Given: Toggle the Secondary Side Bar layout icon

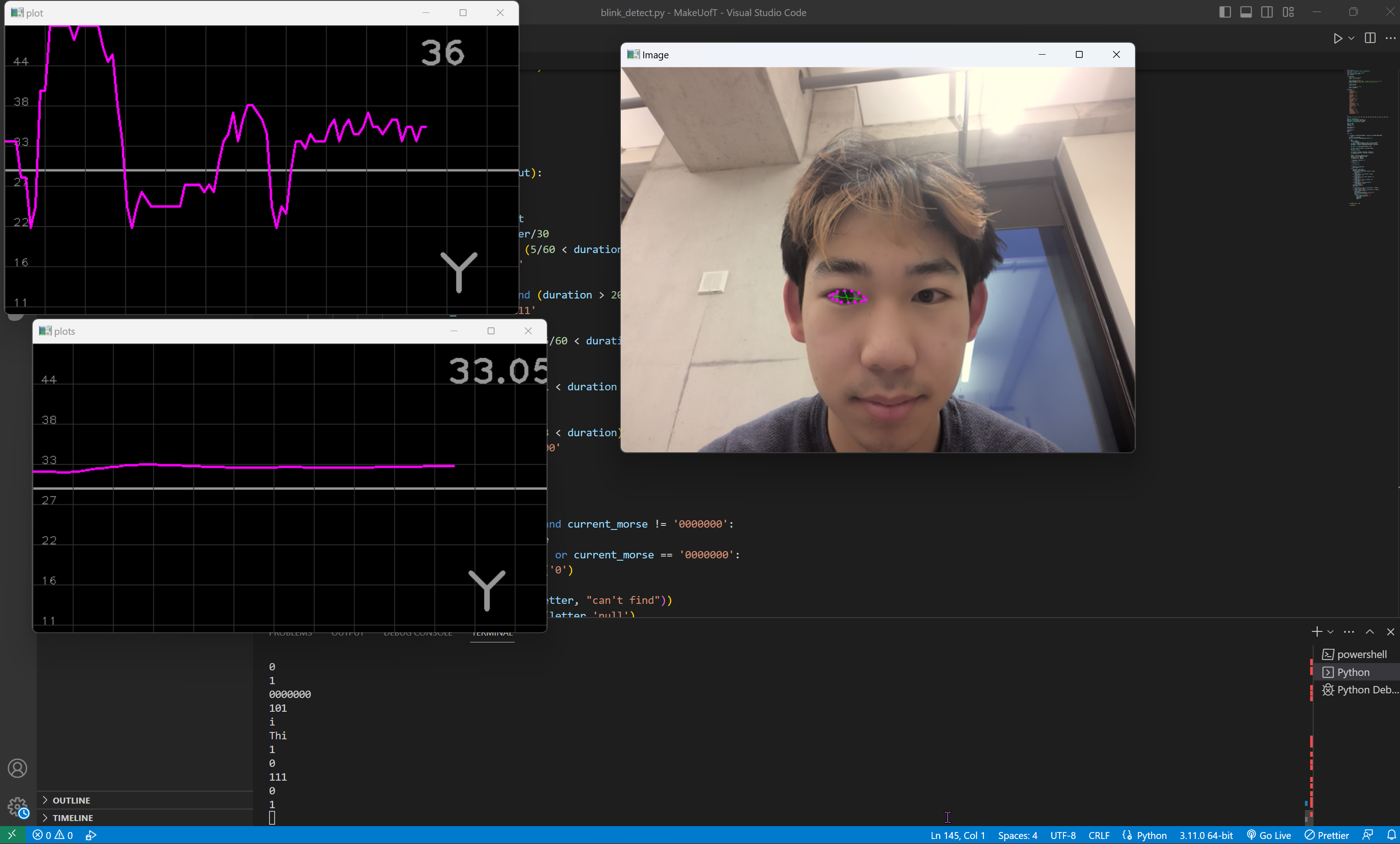Looking at the screenshot, I should 1266,12.
